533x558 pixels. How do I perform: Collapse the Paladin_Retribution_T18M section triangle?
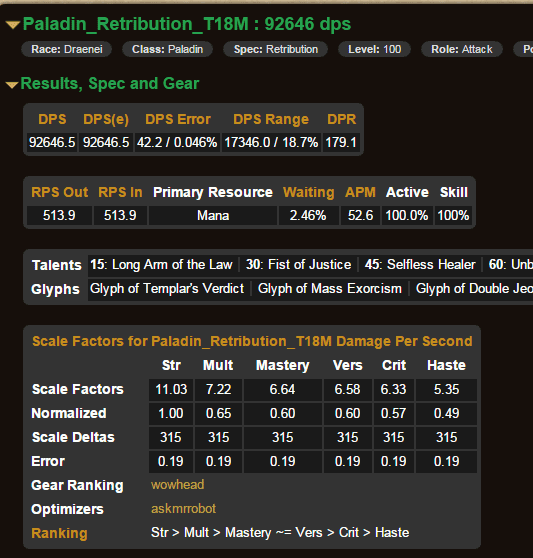click(13, 25)
